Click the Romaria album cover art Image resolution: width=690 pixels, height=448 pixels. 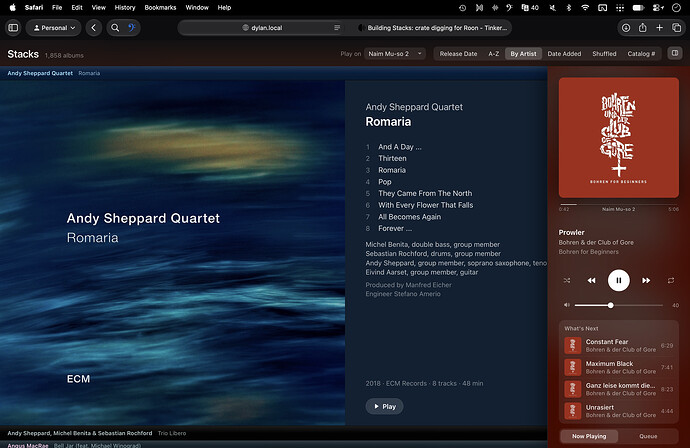(172, 253)
